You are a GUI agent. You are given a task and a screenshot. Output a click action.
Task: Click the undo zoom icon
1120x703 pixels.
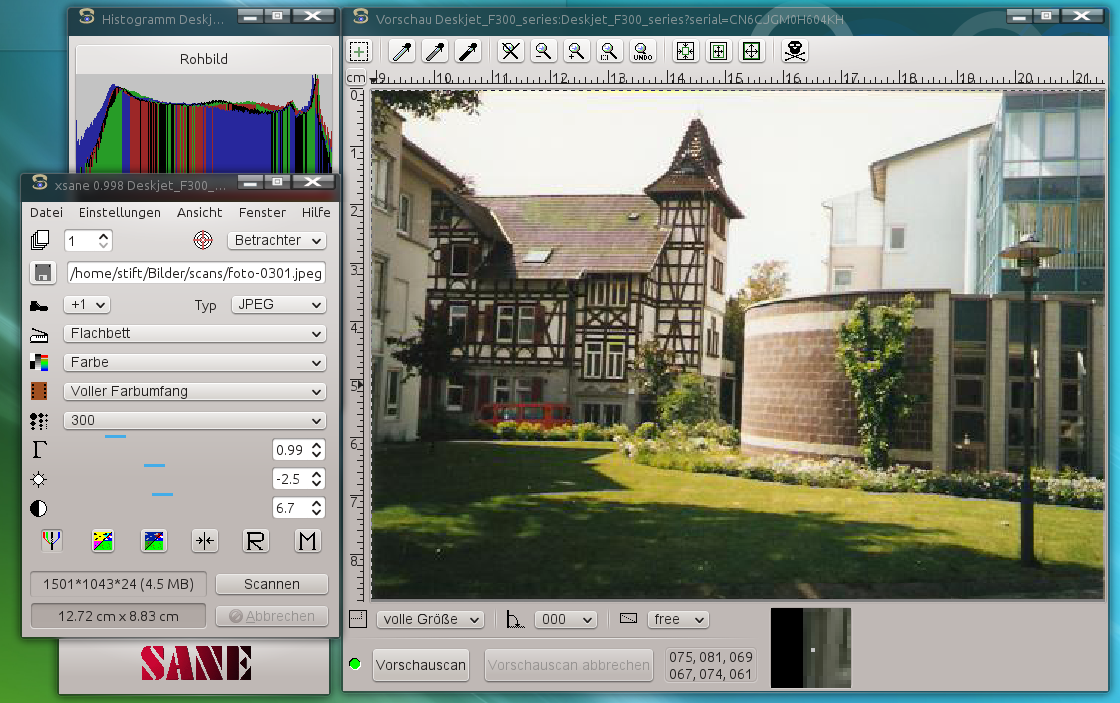(641, 51)
